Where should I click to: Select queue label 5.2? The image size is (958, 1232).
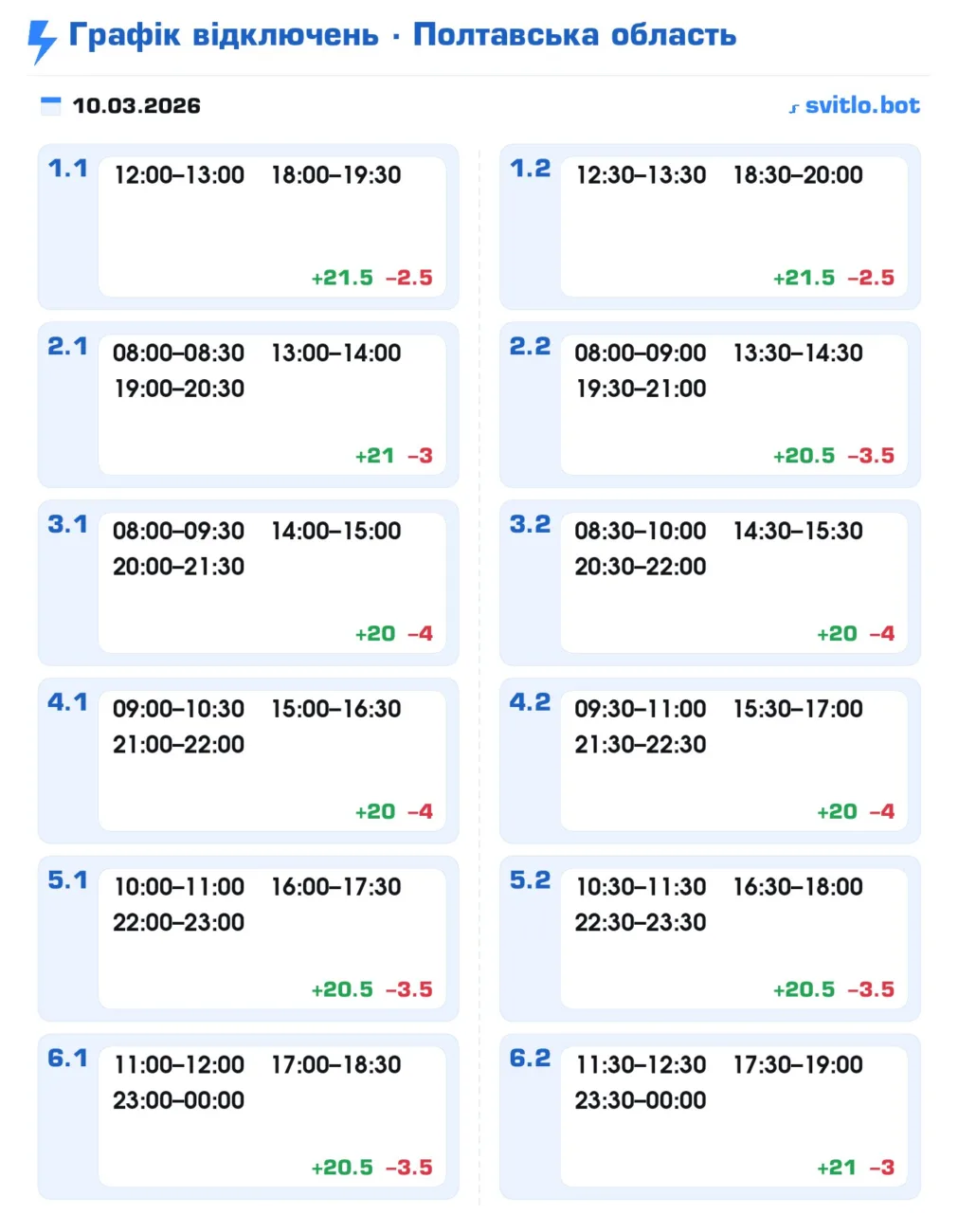point(530,880)
